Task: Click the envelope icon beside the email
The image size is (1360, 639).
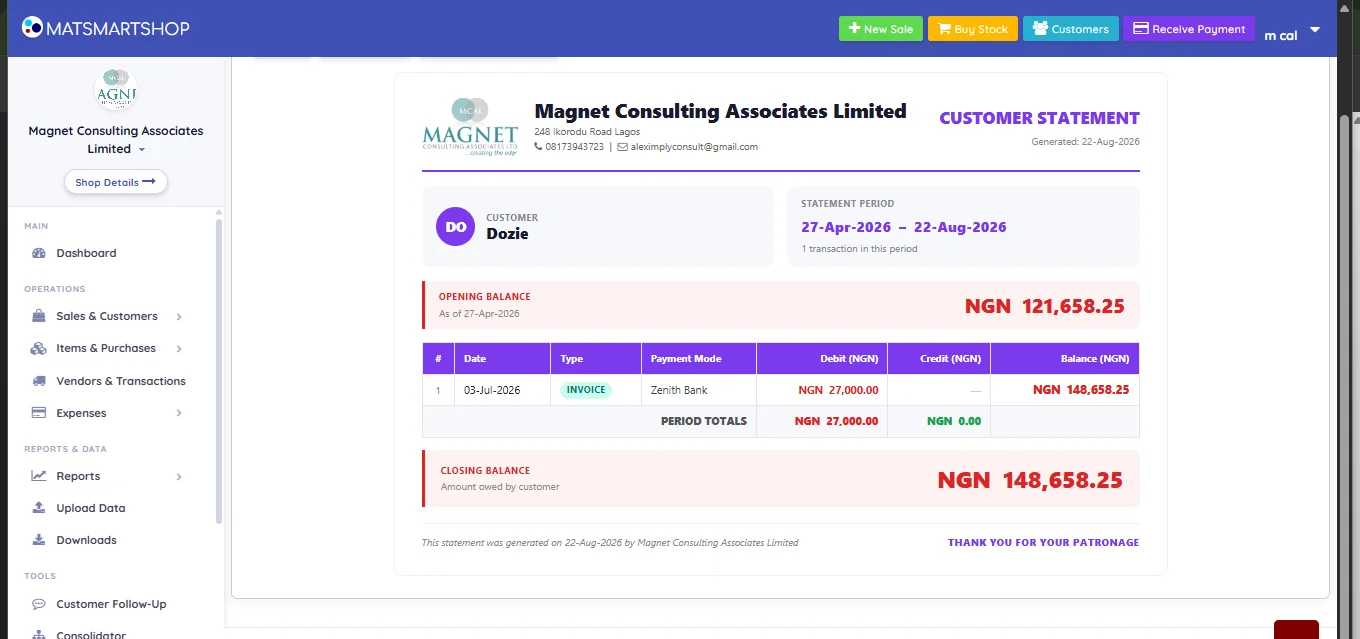Action: [622, 146]
